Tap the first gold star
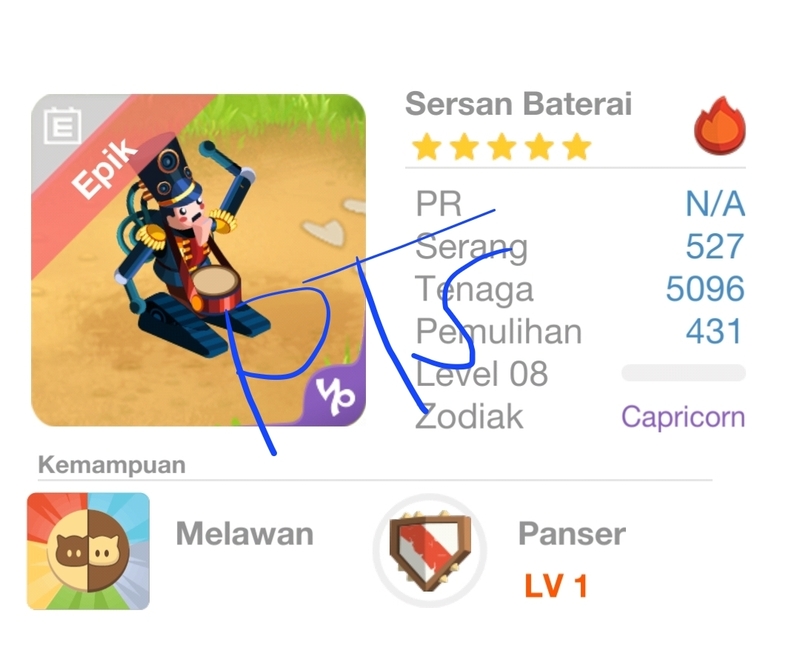 click(x=427, y=147)
